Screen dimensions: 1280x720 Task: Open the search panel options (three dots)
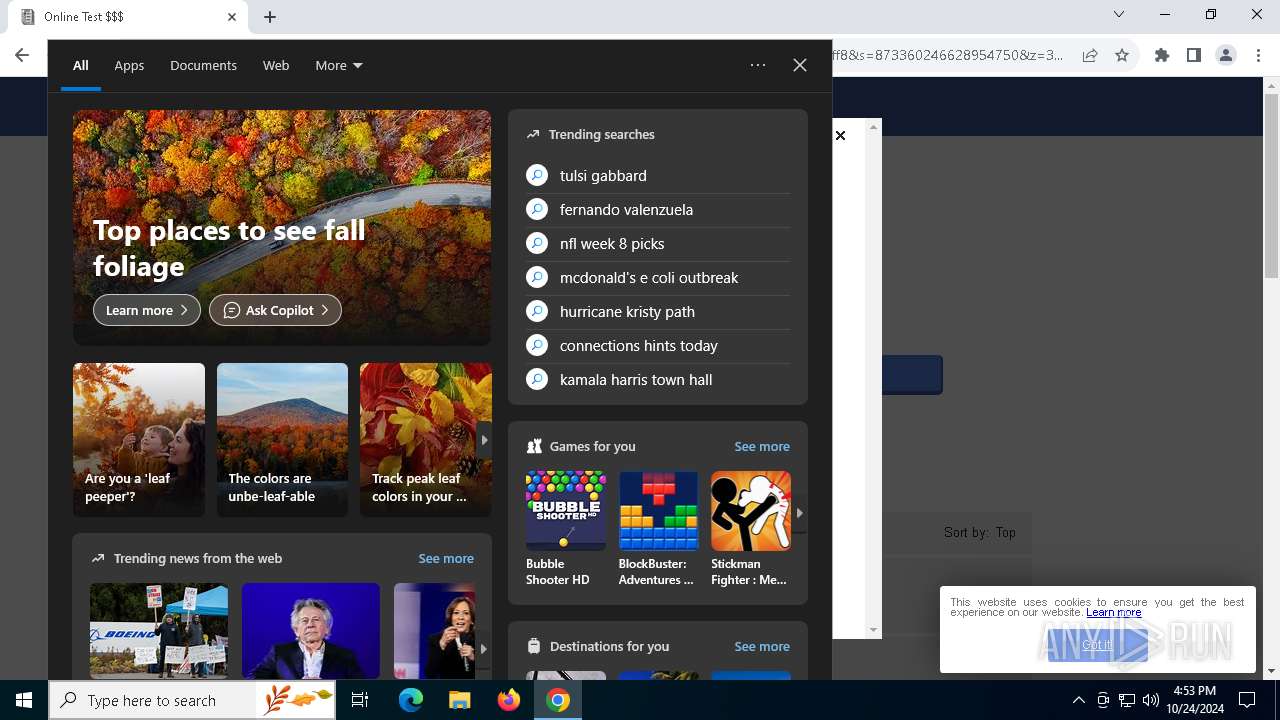coord(758,65)
